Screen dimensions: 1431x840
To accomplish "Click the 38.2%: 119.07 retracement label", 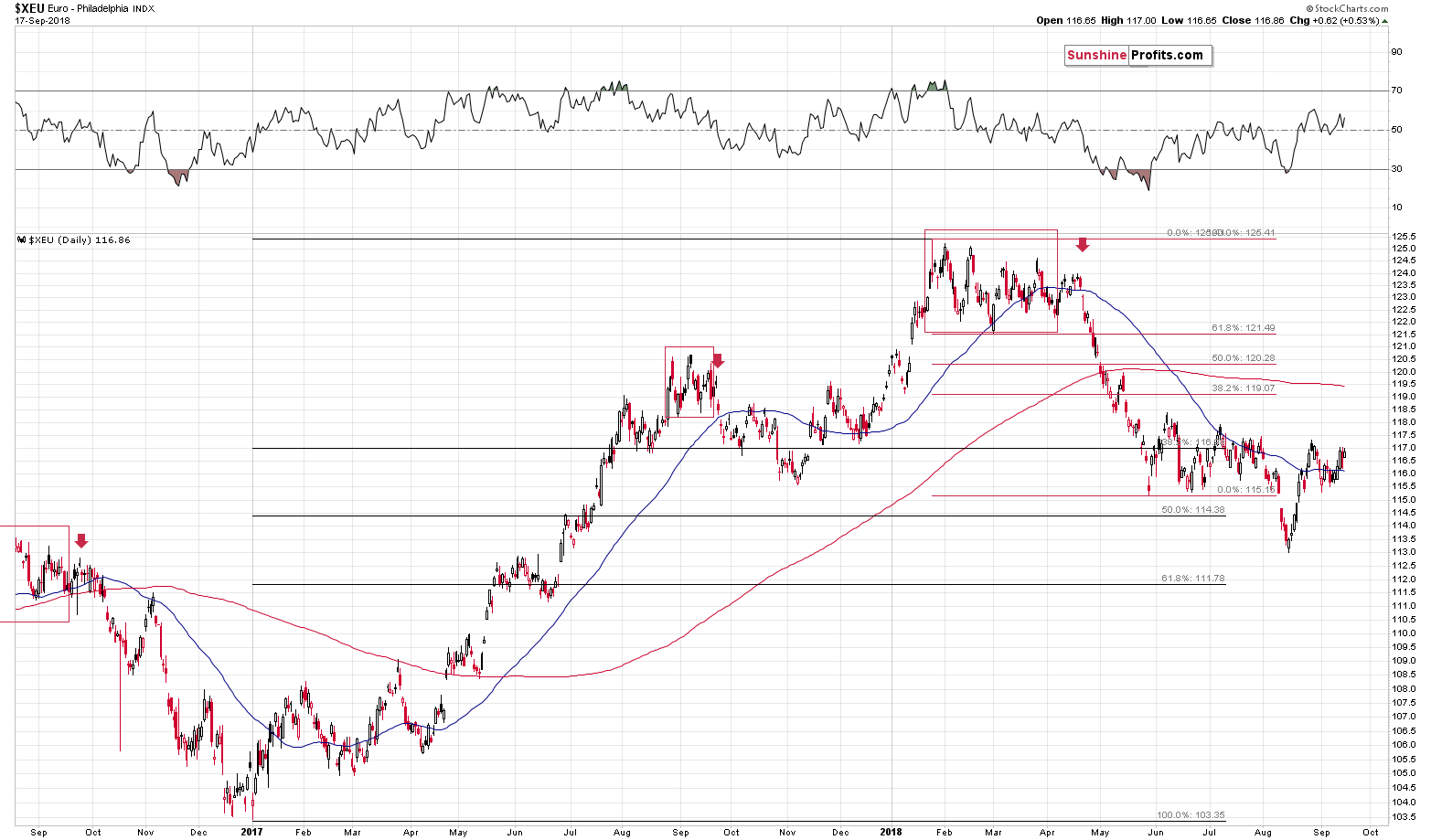I will [1243, 388].
